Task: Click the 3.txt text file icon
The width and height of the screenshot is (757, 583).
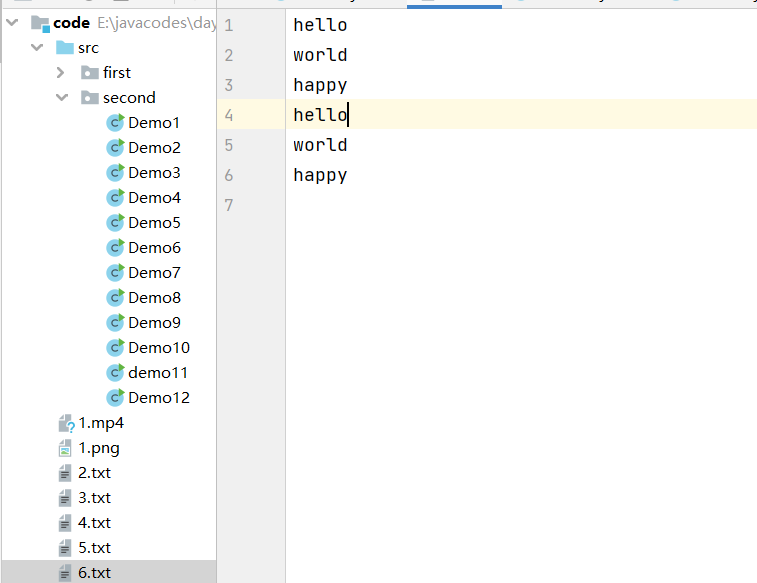Action: 65,498
